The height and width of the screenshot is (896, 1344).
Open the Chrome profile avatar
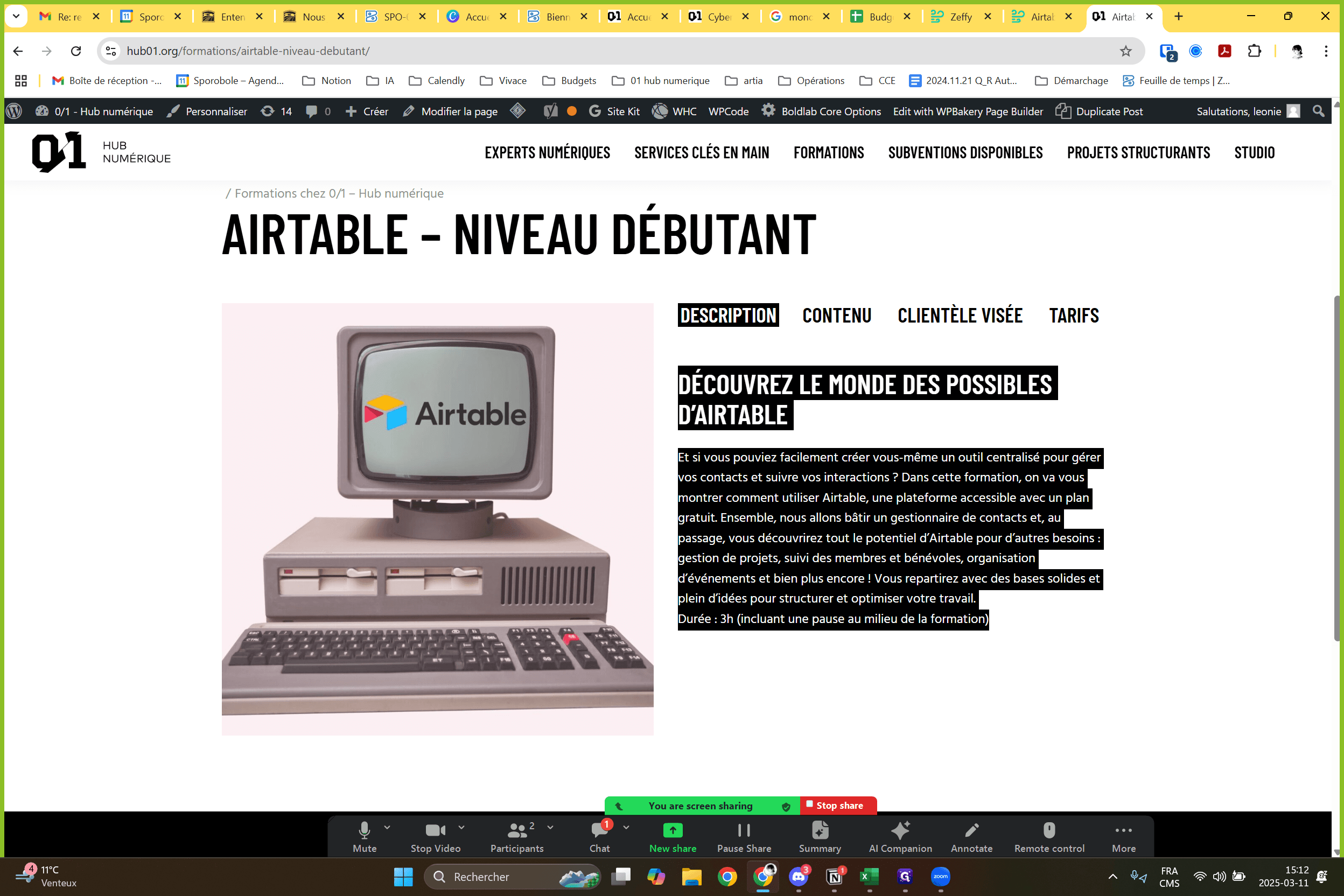pos(1297,51)
